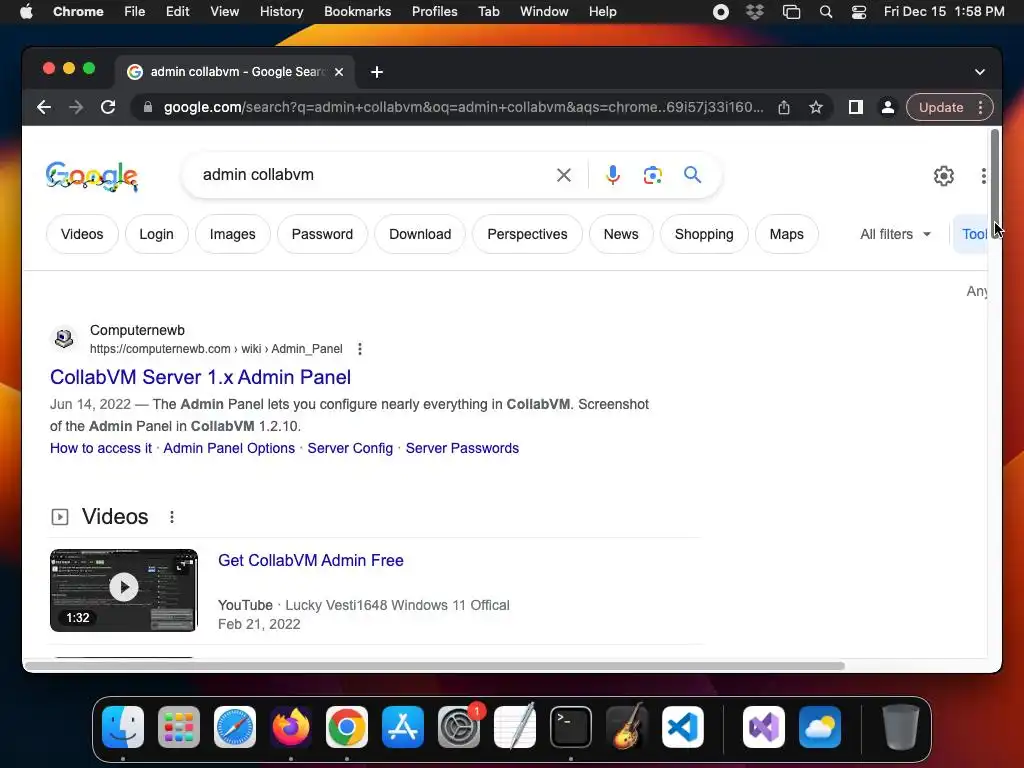Screen dimensions: 1024x768
Task: Open Get CollabVM Admin Free video link
Action: pos(311,560)
